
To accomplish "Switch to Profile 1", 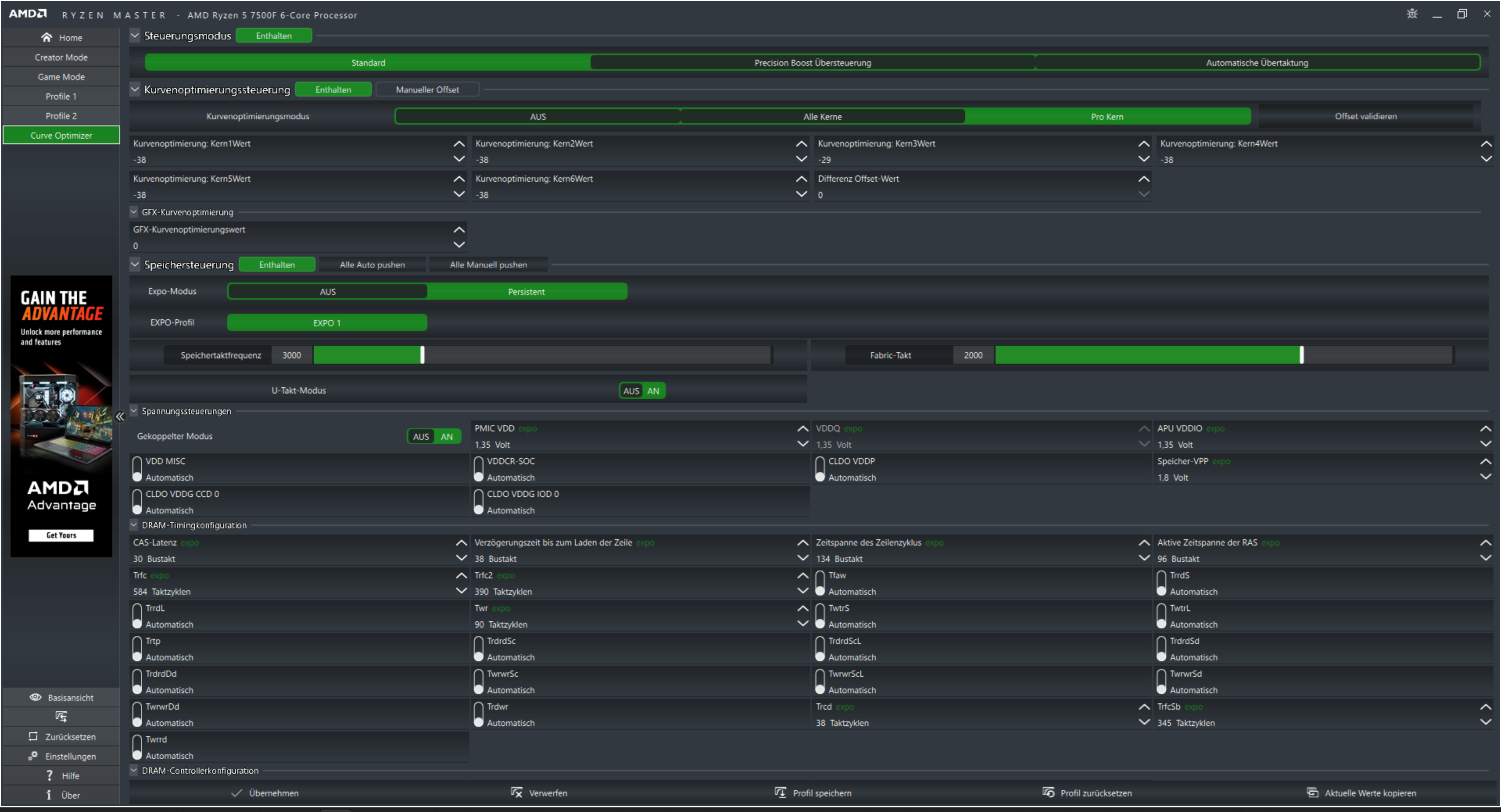I will coord(61,96).
